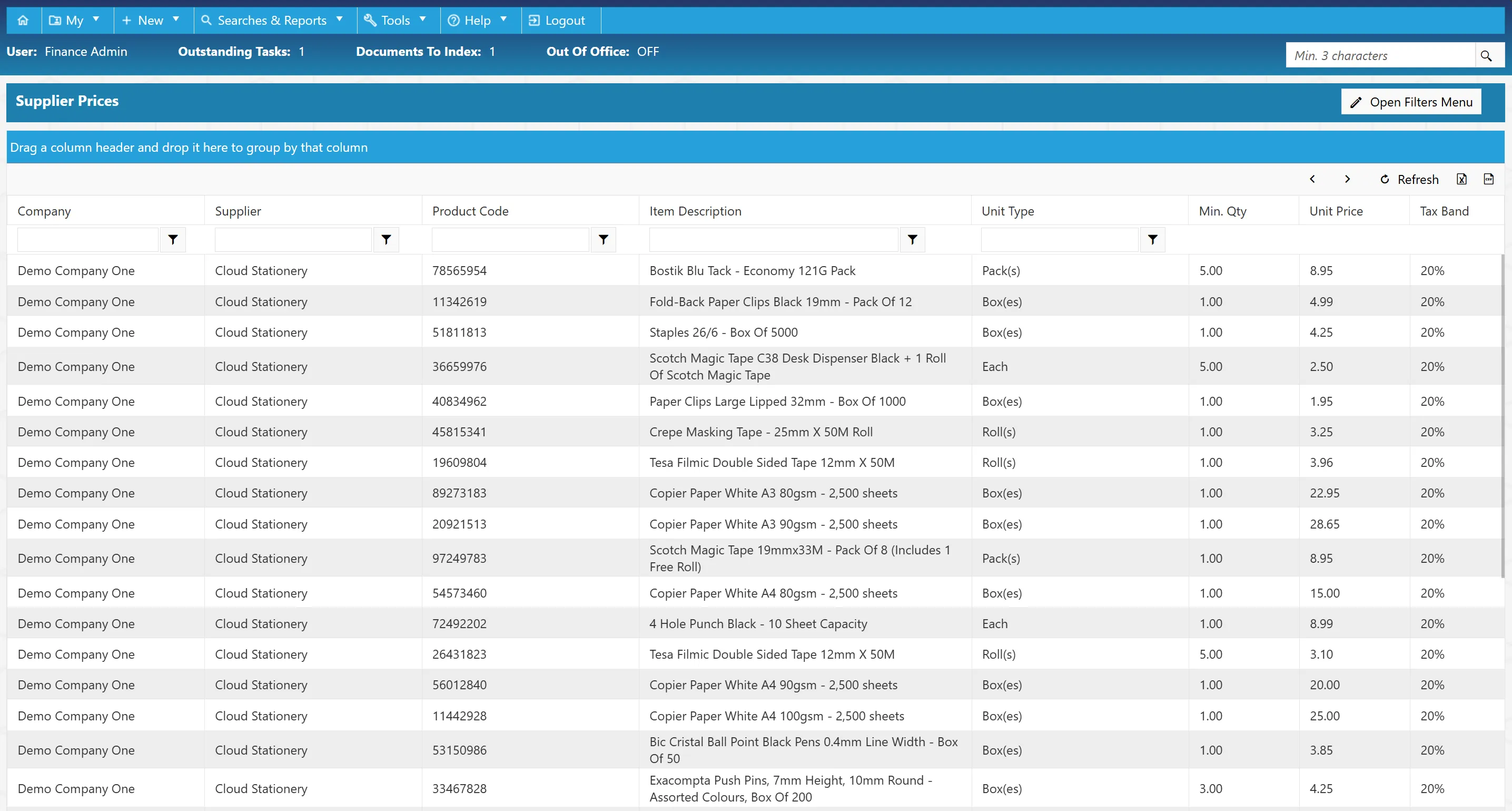Open the My menu
The width and height of the screenshot is (1512, 811).
pos(76,21)
